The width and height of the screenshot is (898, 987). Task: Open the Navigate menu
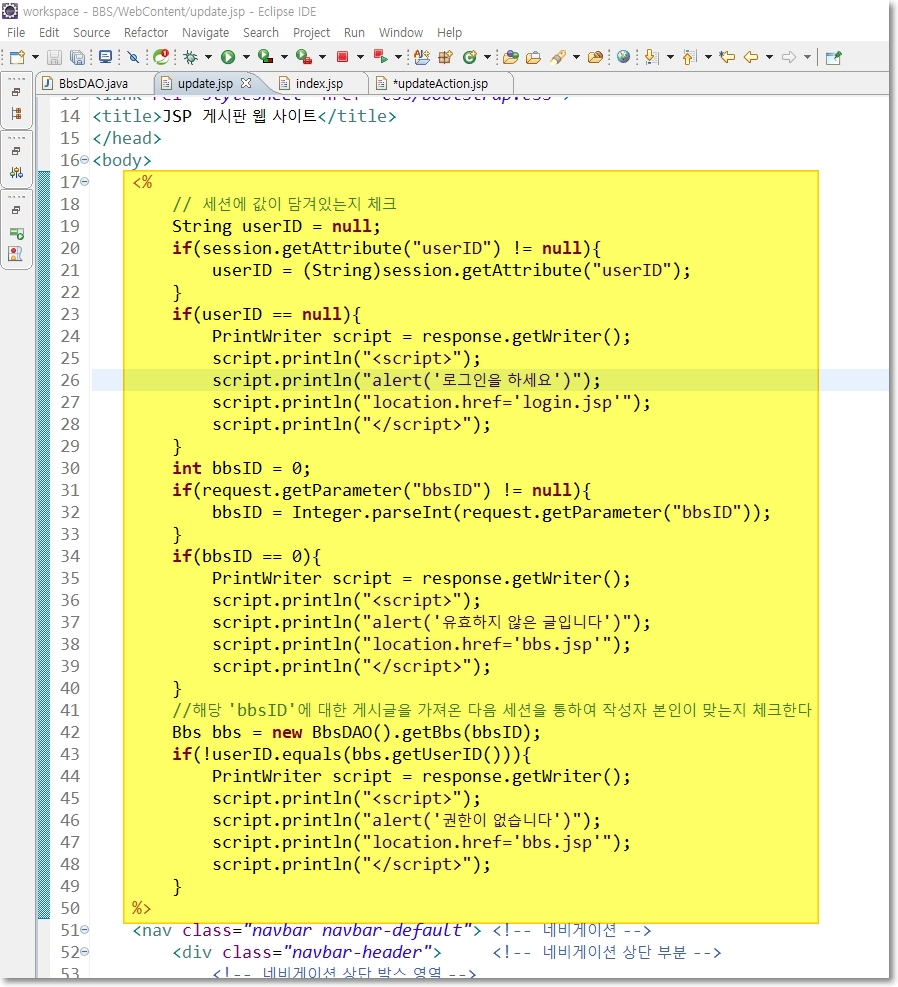pos(205,33)
